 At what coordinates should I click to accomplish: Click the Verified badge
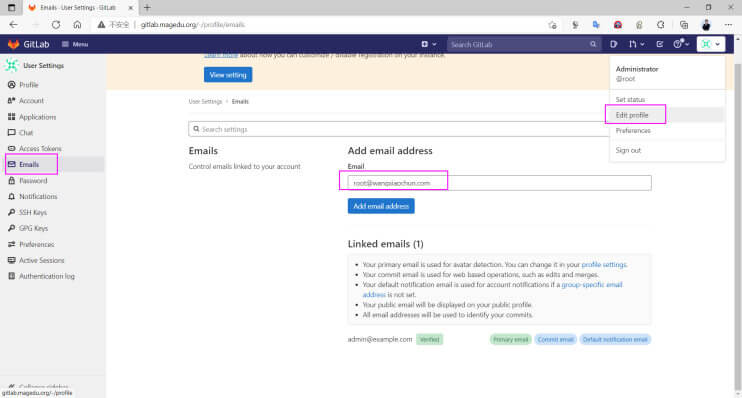429,339
